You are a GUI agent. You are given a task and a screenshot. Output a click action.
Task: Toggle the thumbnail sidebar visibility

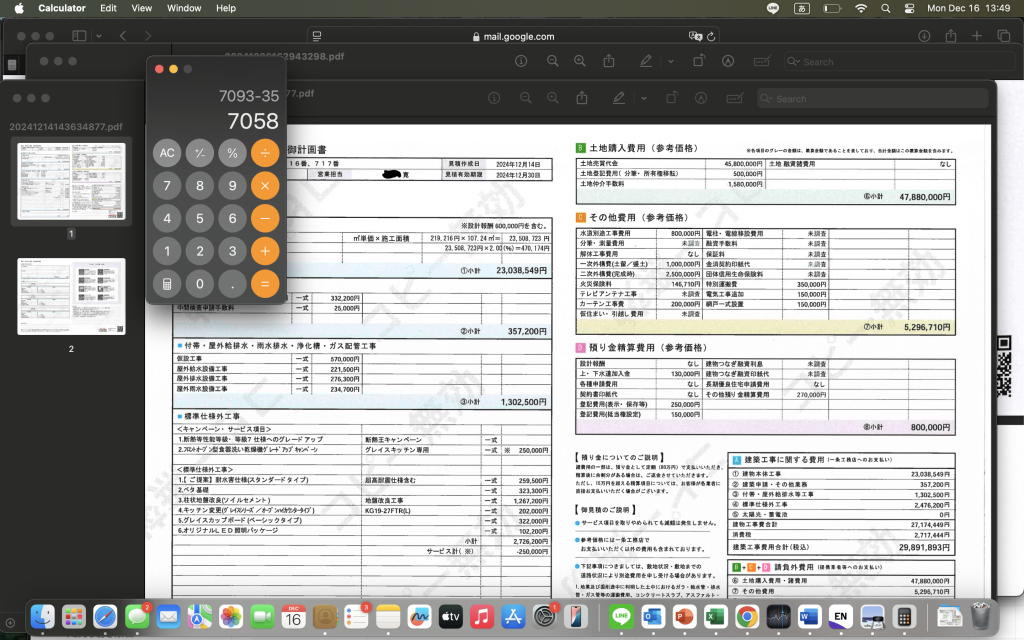(77, 33)
